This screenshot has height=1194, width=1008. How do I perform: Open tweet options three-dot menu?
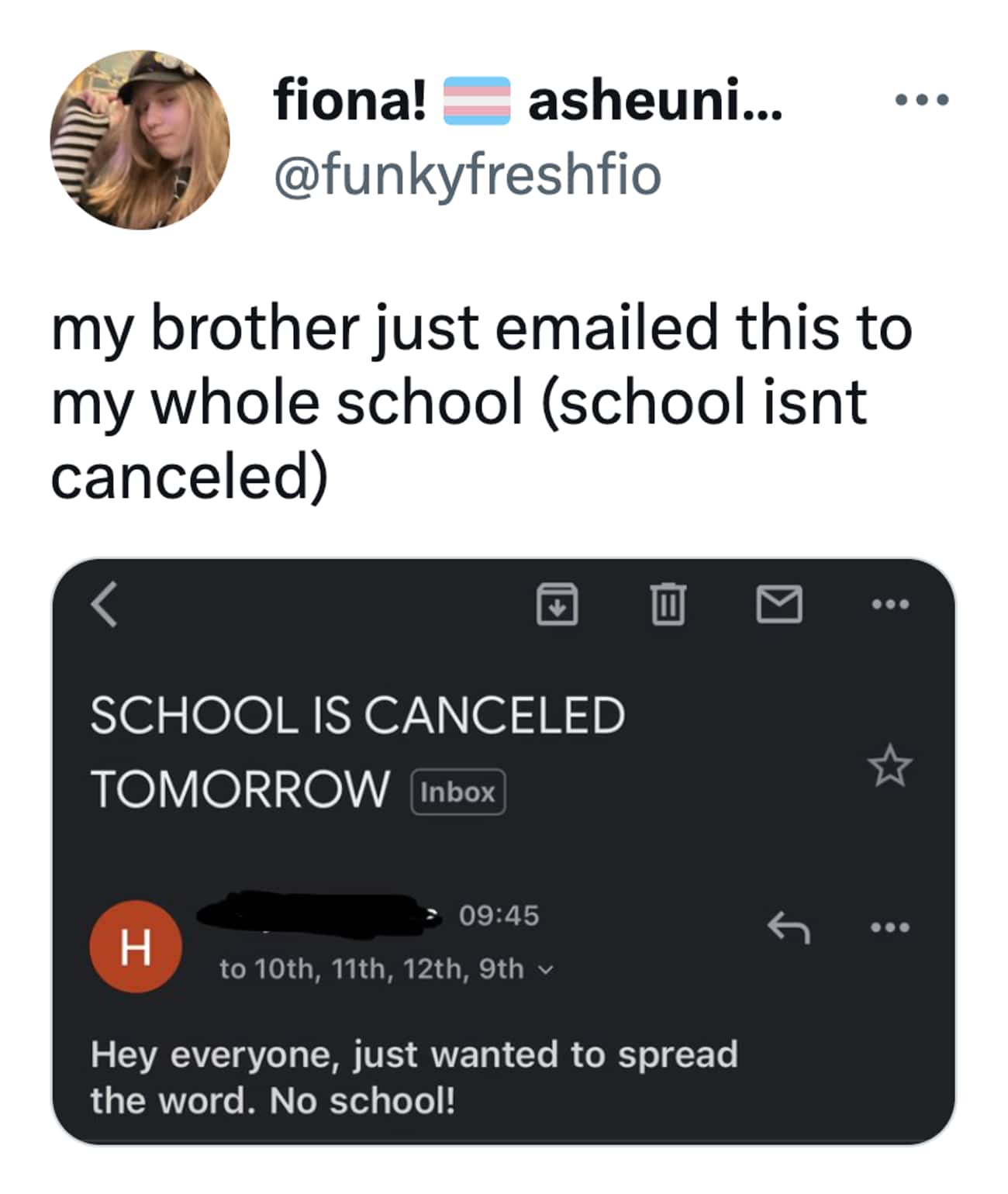(x=921, y=100)
